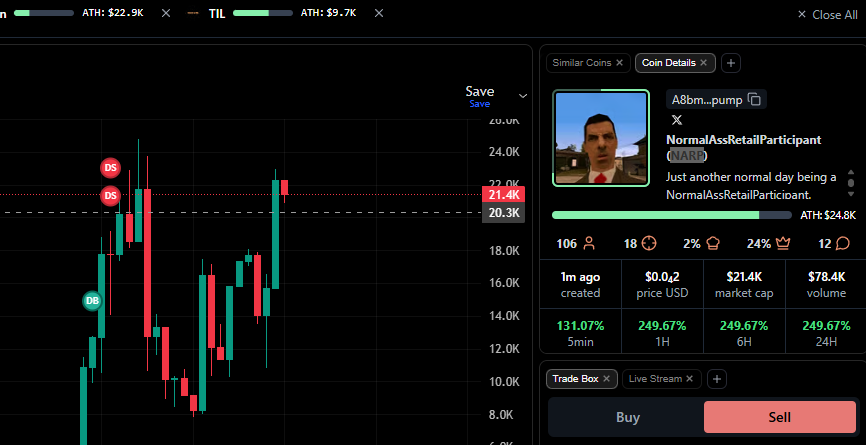The height and width of the screenshot is (445, 866).
Task: Click the green DB chart marker
Action: [92, 301]
